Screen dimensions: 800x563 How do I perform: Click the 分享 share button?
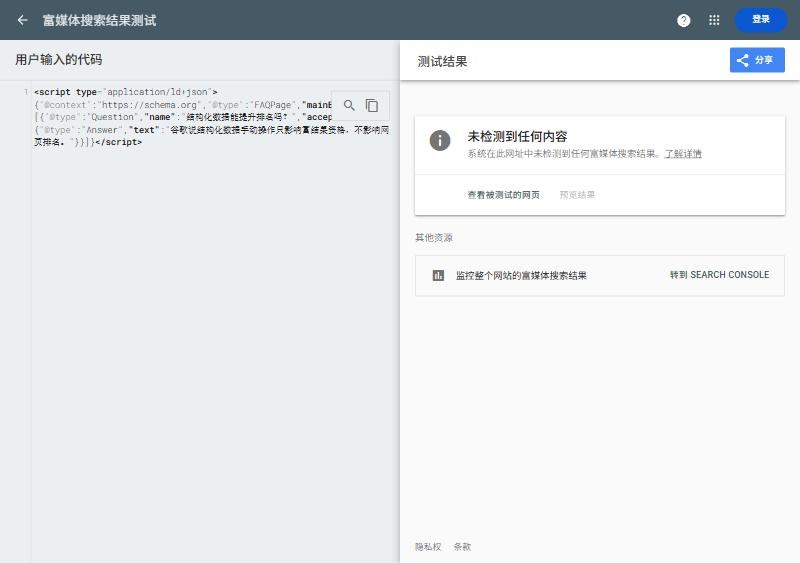pyautogui.click(x=757, y=60)
